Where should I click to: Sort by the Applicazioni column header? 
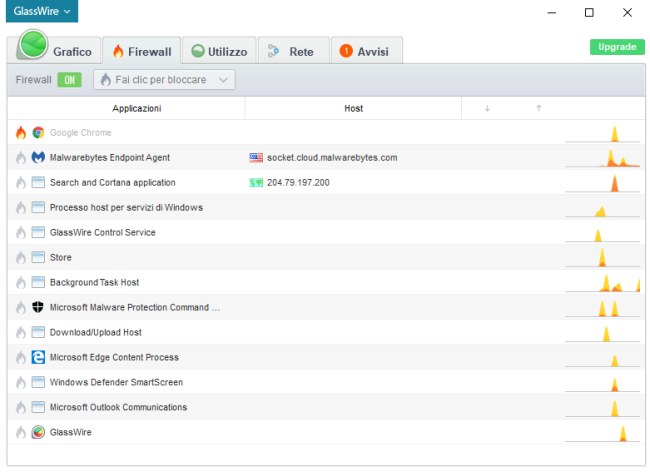click(x=136, y=109)
